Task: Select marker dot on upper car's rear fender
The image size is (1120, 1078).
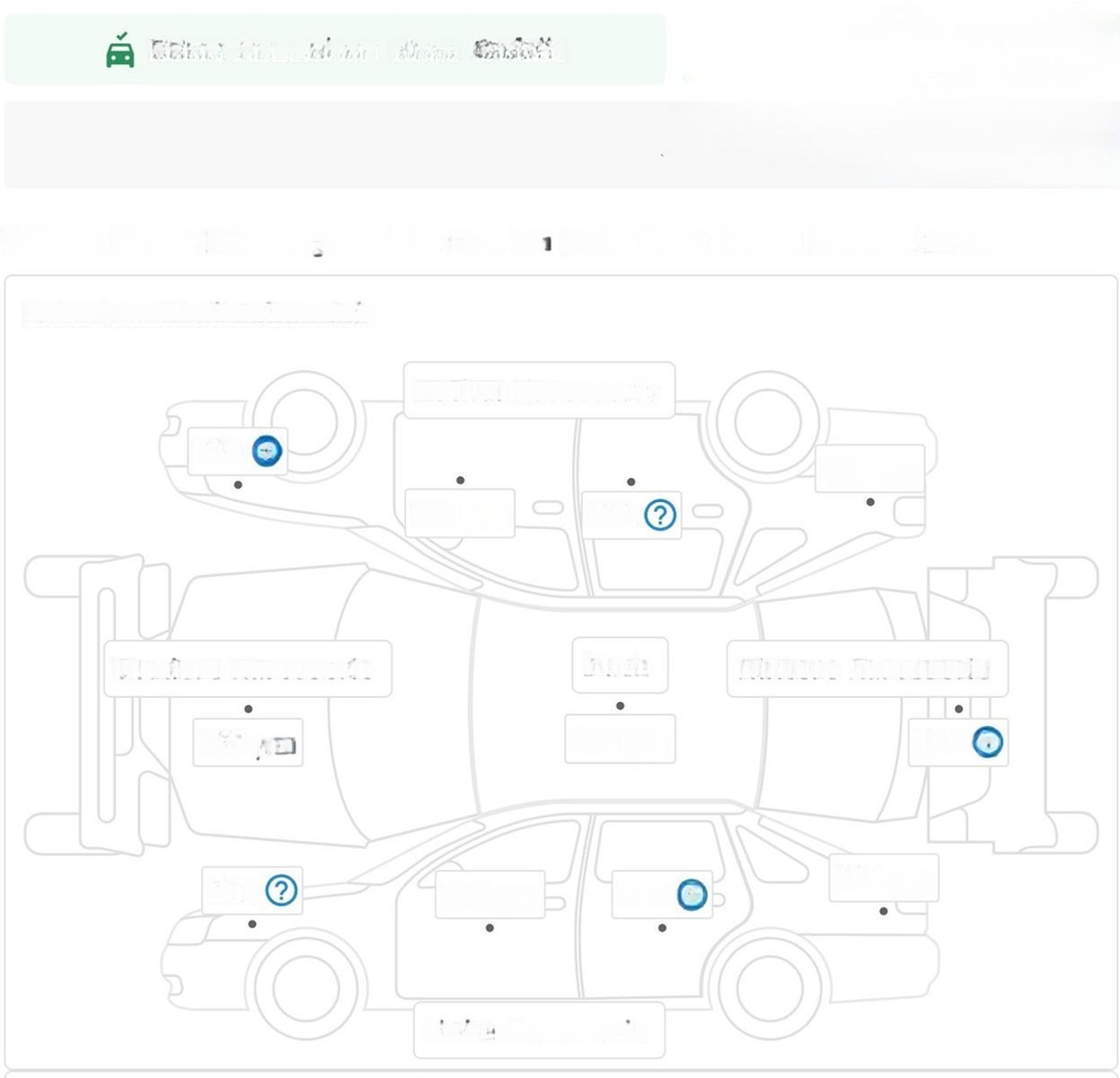Action: pyautogui.click(x=870, y=501)
